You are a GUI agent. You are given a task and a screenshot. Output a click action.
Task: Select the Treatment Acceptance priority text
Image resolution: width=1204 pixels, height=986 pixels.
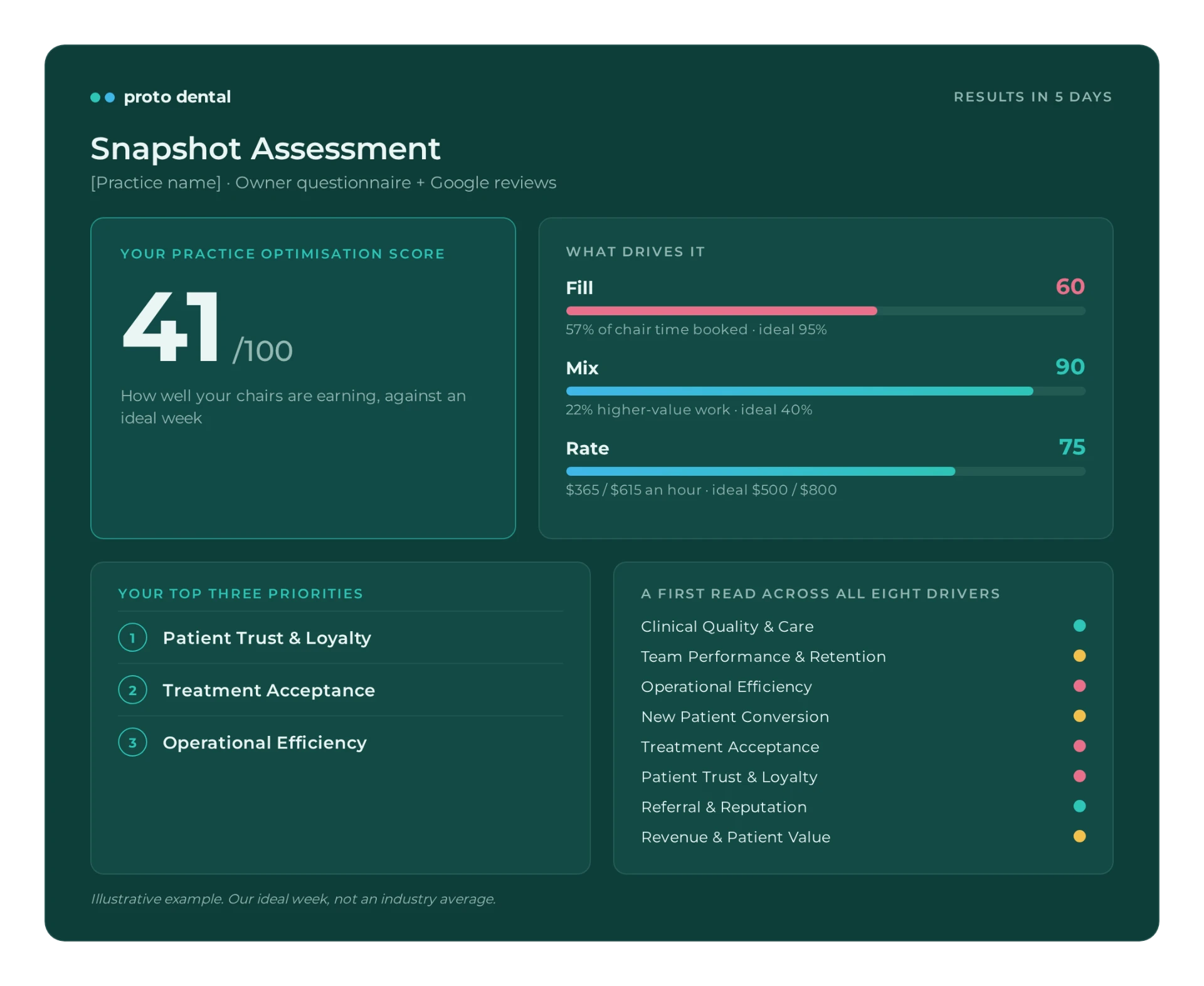(x=269, y=690)
